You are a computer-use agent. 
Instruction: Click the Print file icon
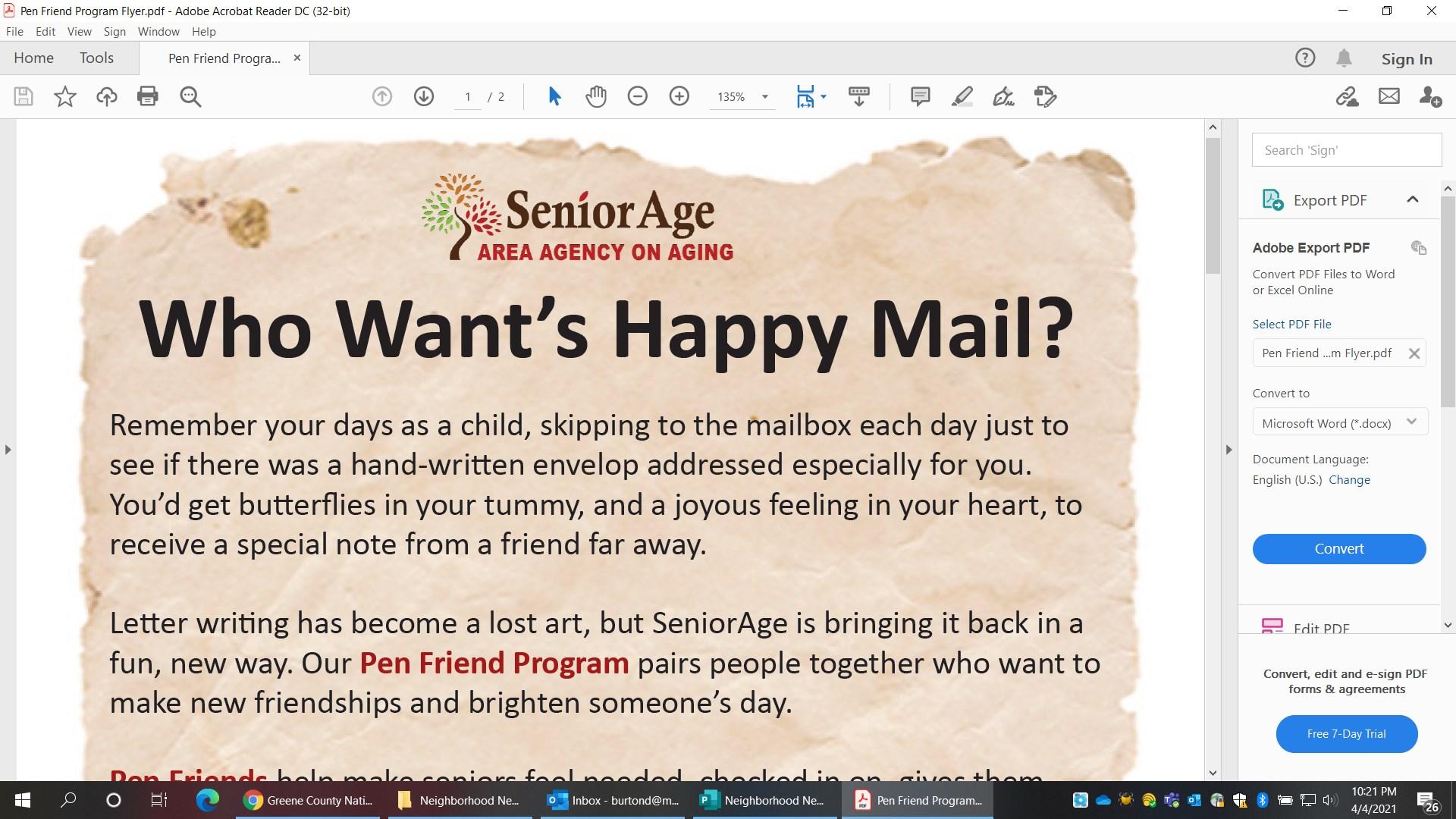pyautogui.click(x=147, y=96)
